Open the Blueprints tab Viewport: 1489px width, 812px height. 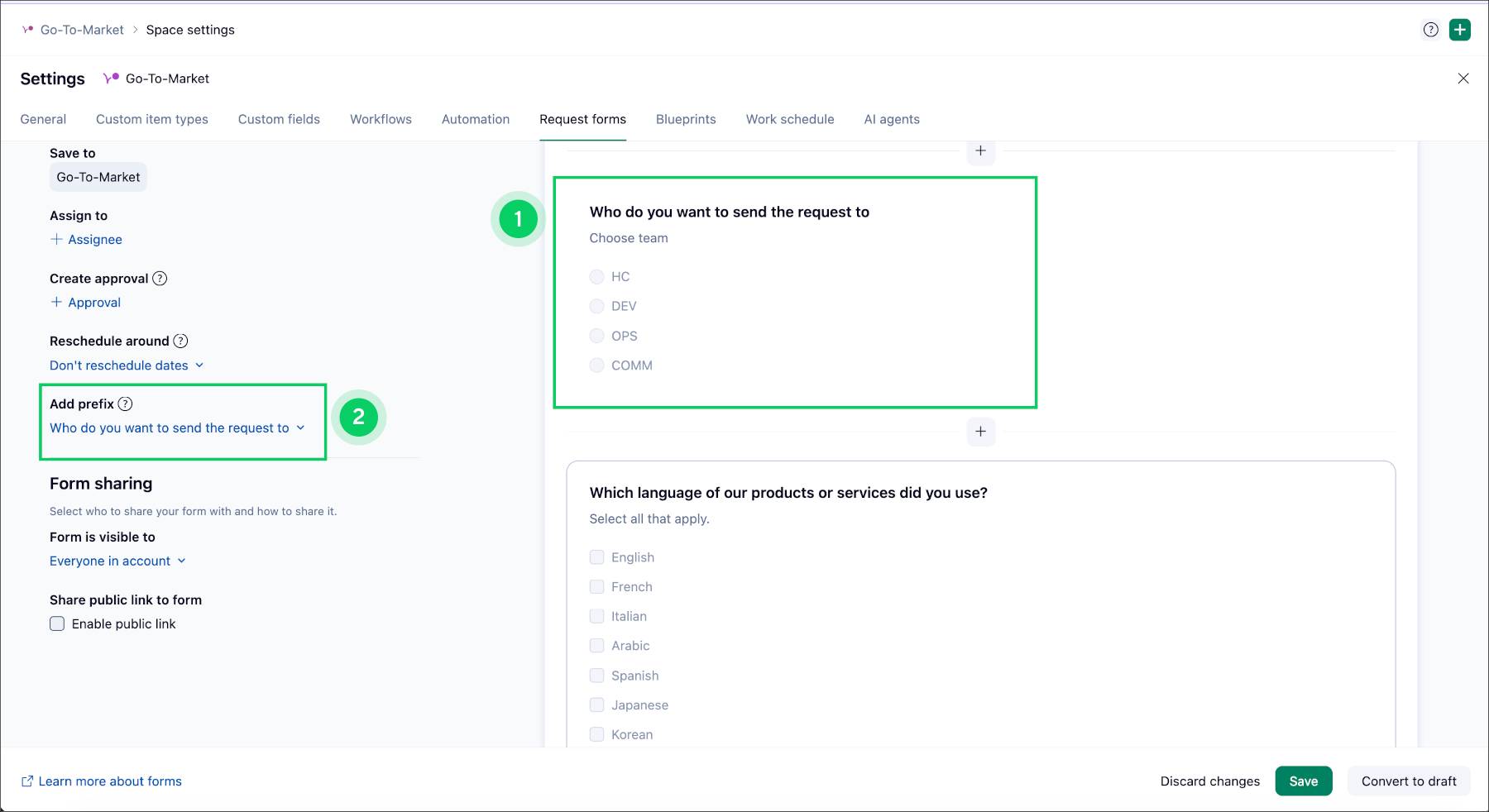(x=686, y=119)
